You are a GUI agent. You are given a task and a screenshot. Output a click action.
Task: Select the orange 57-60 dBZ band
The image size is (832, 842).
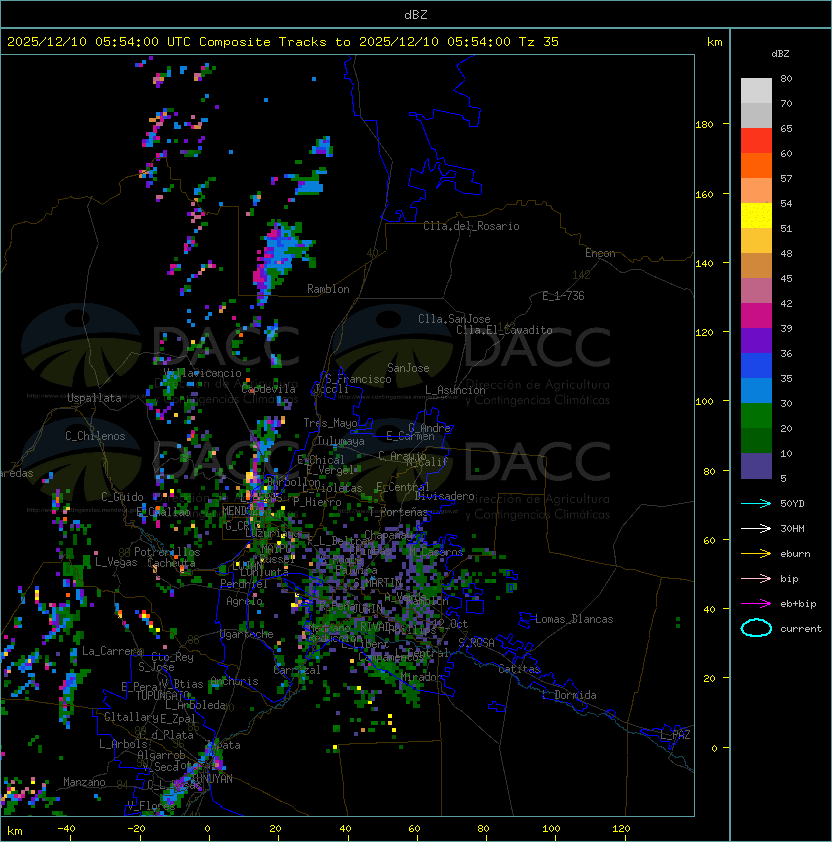tap(756, 166)
